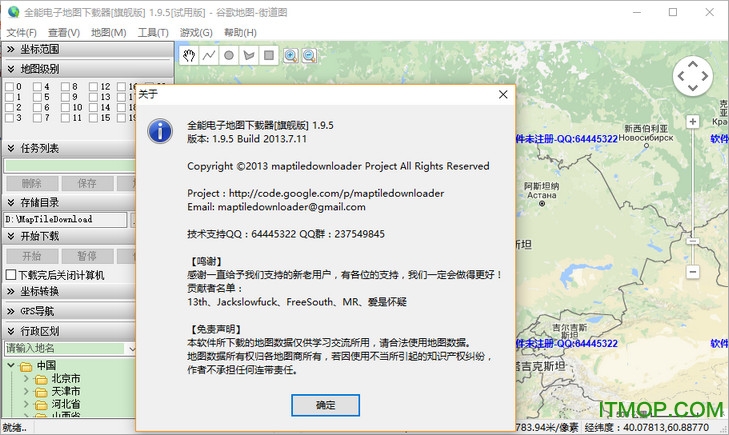729x435 pixels.
Task: Select the 河北省 tree item label
Action: tap(66, 404)
